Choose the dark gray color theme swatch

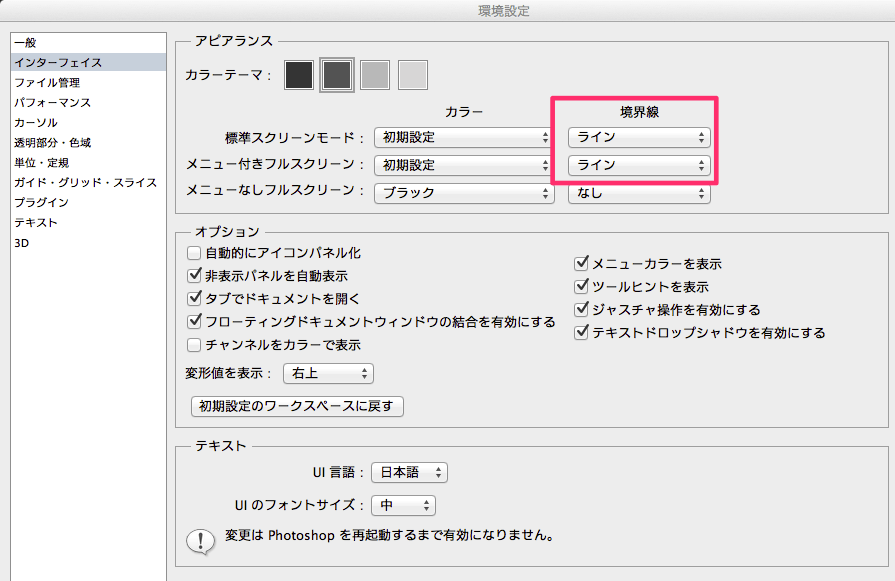click(337, 74)
